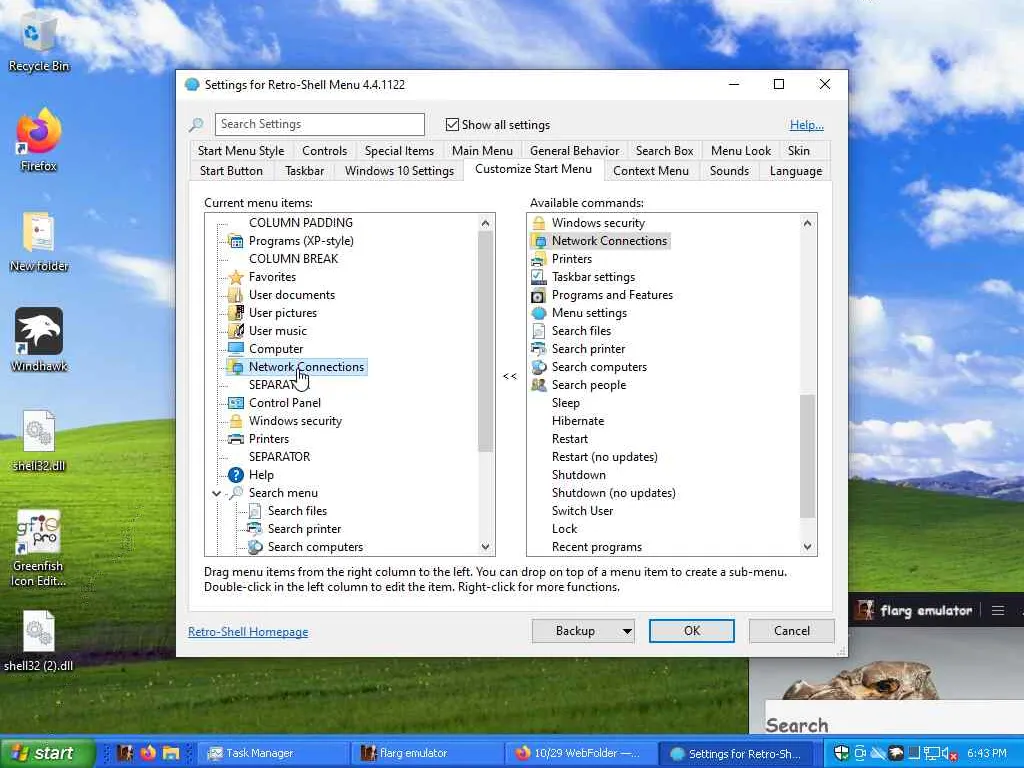This screenshot has height=768, width=1024.
Task: Click the Control Panel icon in the left list
Action: (236, 403)
